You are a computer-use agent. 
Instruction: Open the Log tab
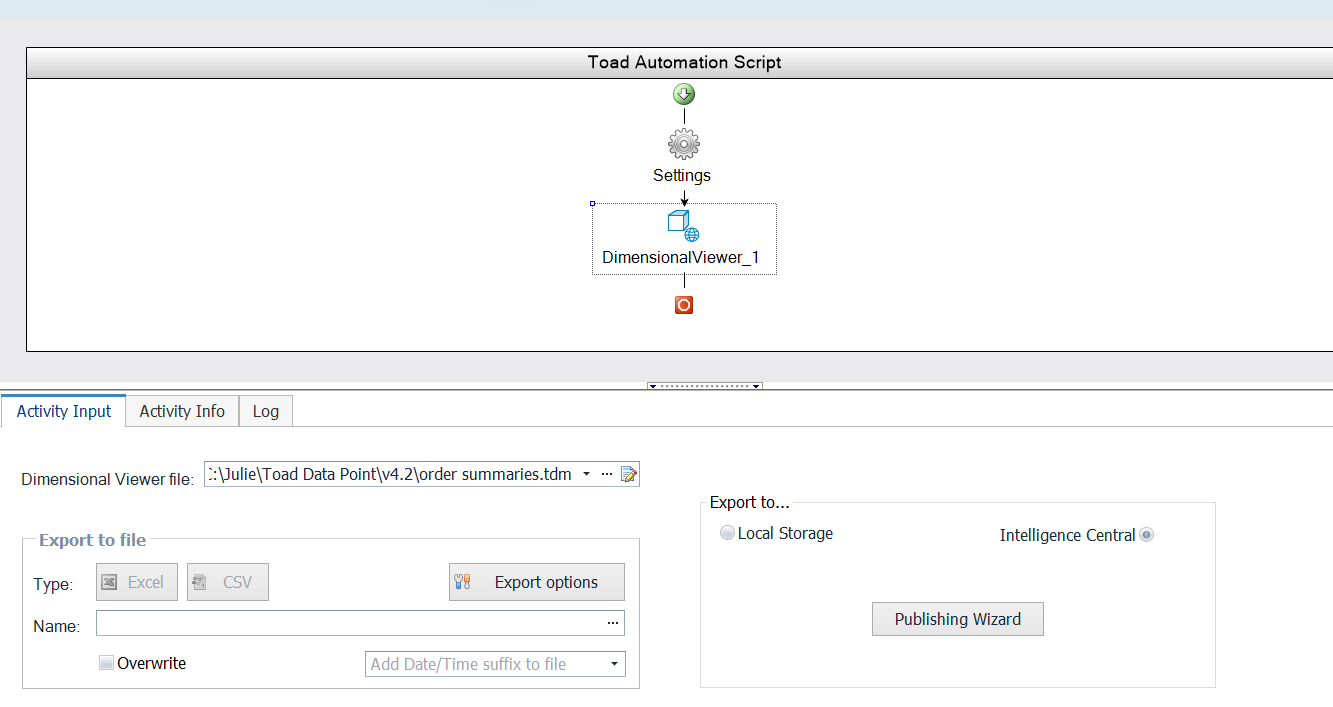tap(266, 411)
